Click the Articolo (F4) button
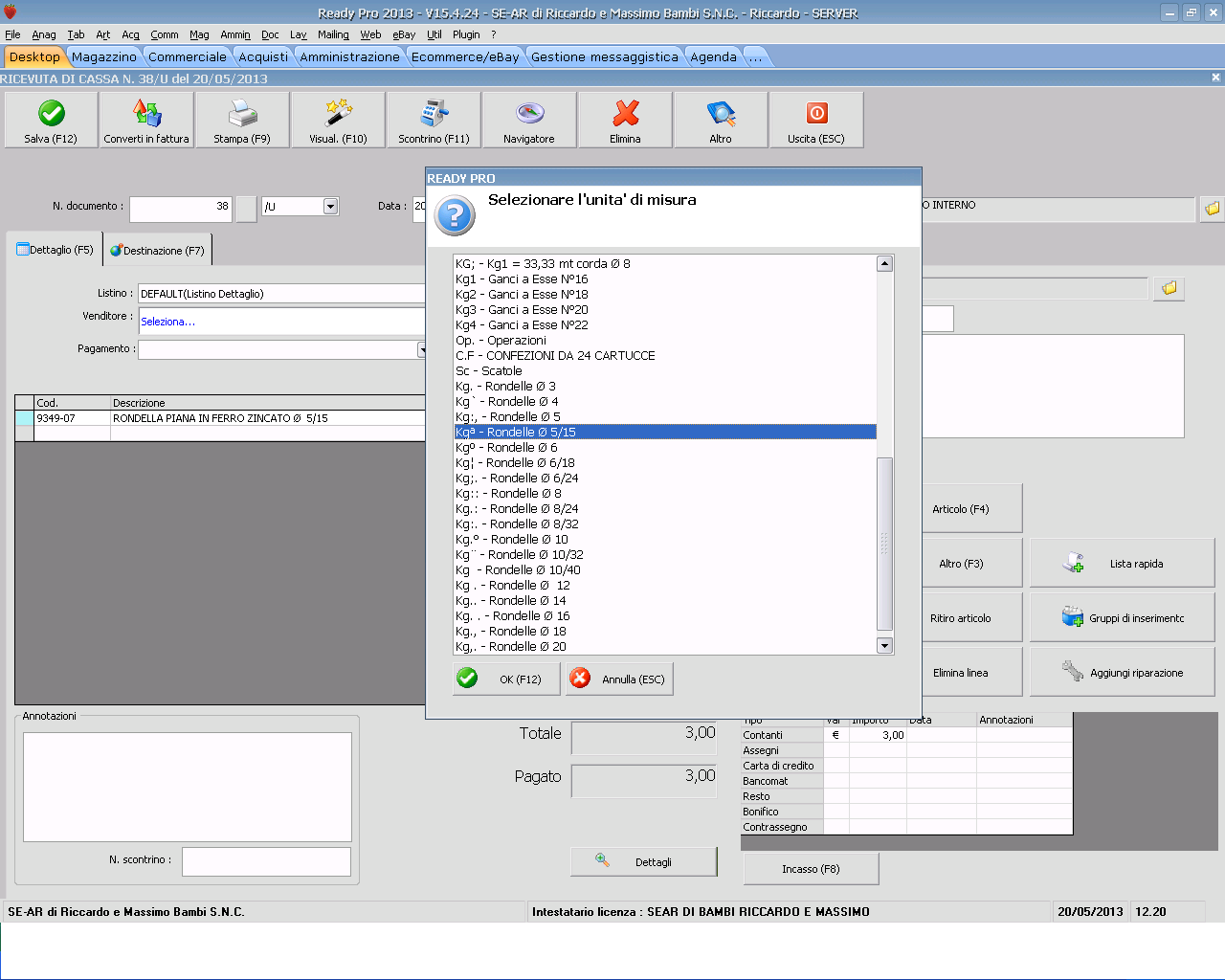 pyautogui.click(x=961, y=509)
